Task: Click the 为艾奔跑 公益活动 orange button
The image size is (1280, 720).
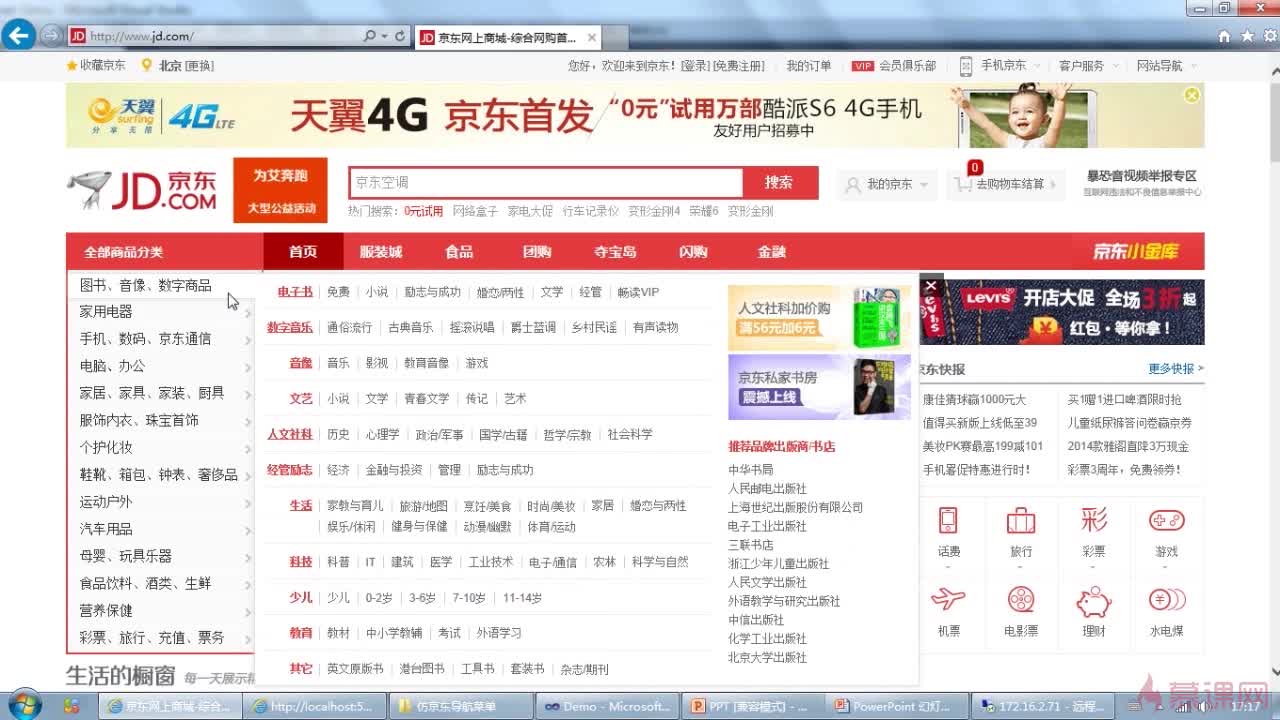Action: 281,191
